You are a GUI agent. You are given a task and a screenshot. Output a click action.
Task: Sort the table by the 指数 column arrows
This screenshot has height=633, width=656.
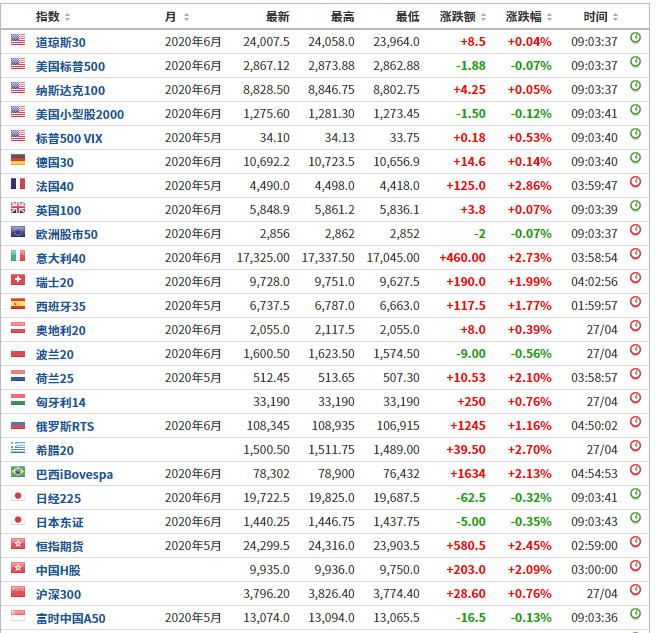(67, 17)
